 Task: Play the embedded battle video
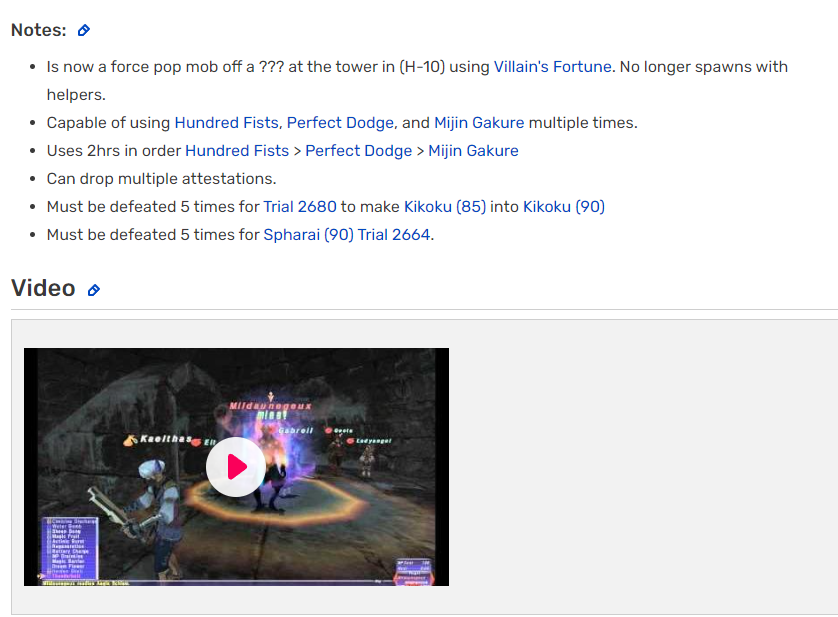(x=236, y=467)
